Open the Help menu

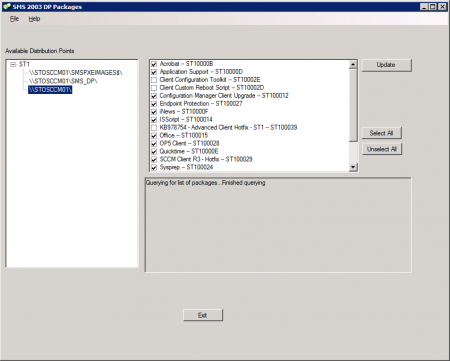coord(34,19)
